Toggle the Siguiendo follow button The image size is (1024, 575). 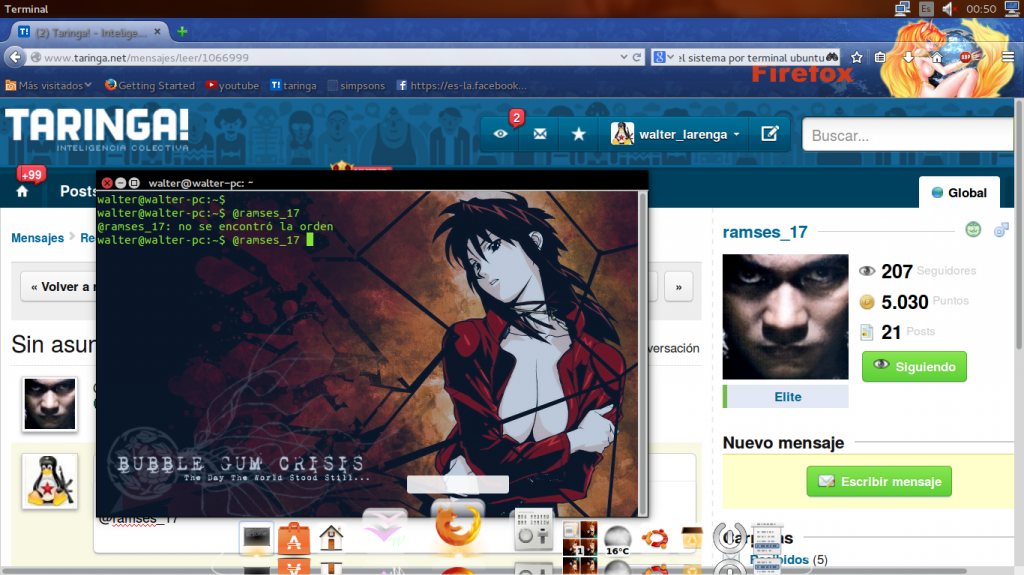click(914, 367)
